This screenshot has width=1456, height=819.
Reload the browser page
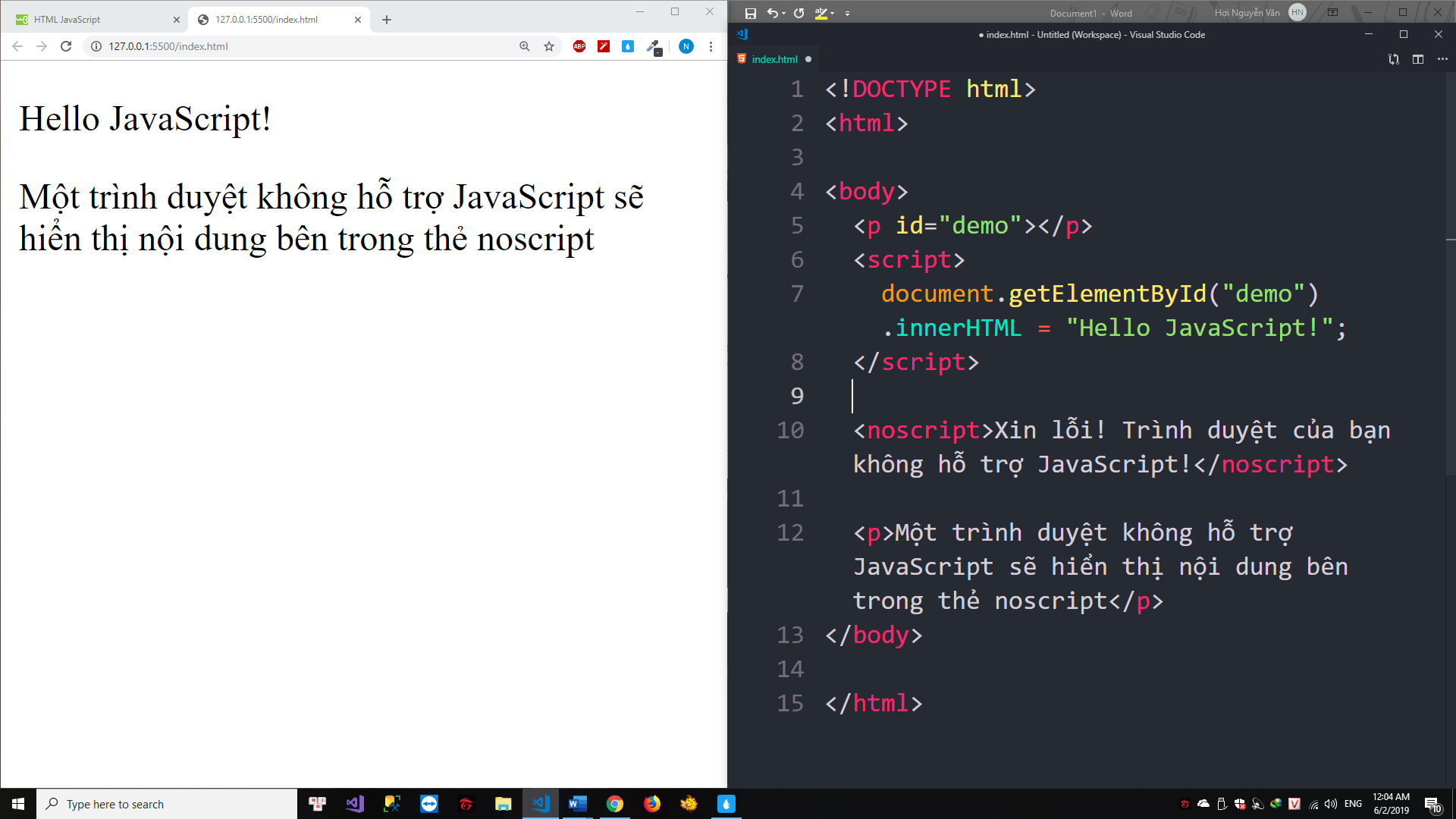[x=66, y=46]
